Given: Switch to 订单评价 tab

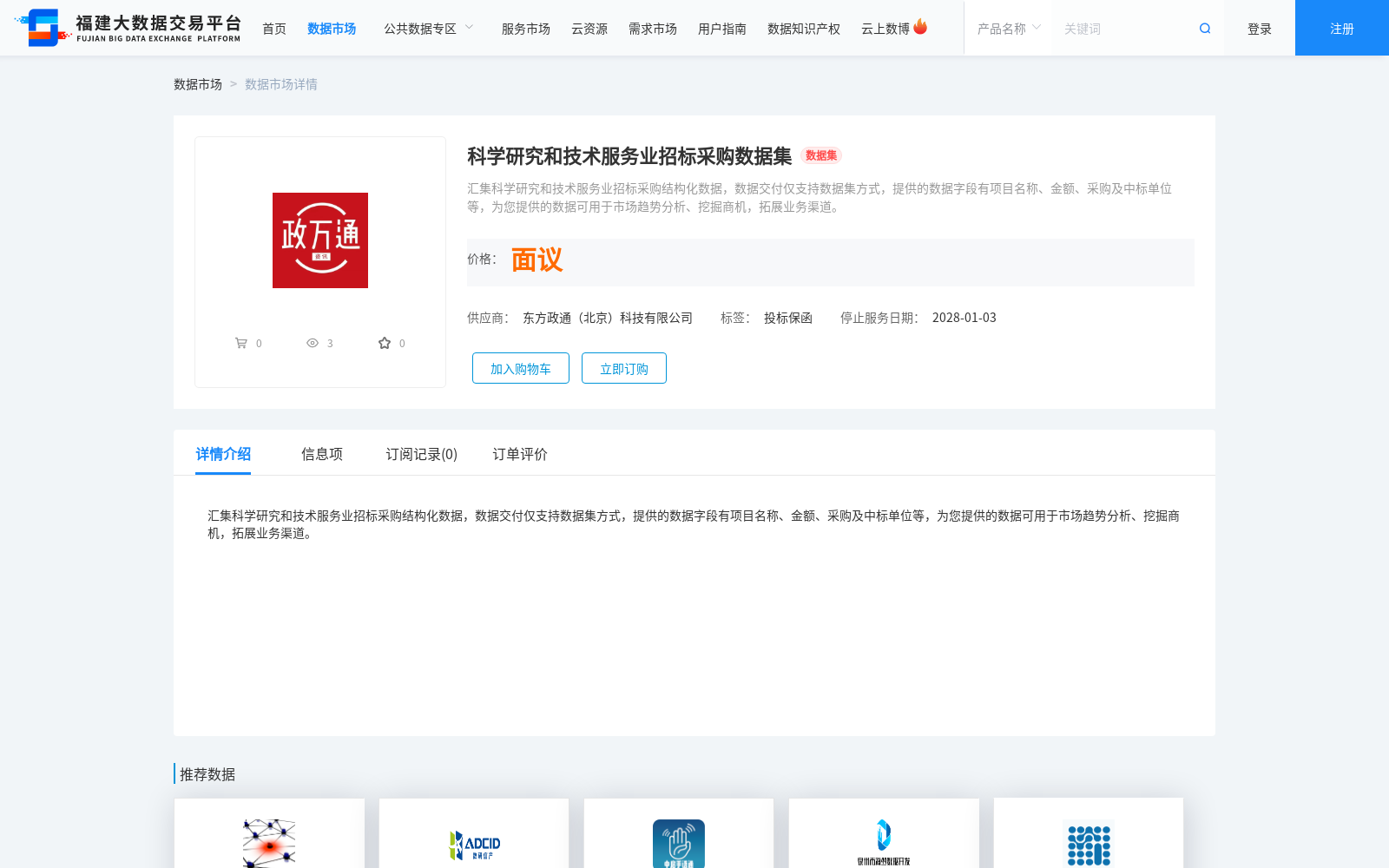Looking at the screenshot, I should (520, 454).
